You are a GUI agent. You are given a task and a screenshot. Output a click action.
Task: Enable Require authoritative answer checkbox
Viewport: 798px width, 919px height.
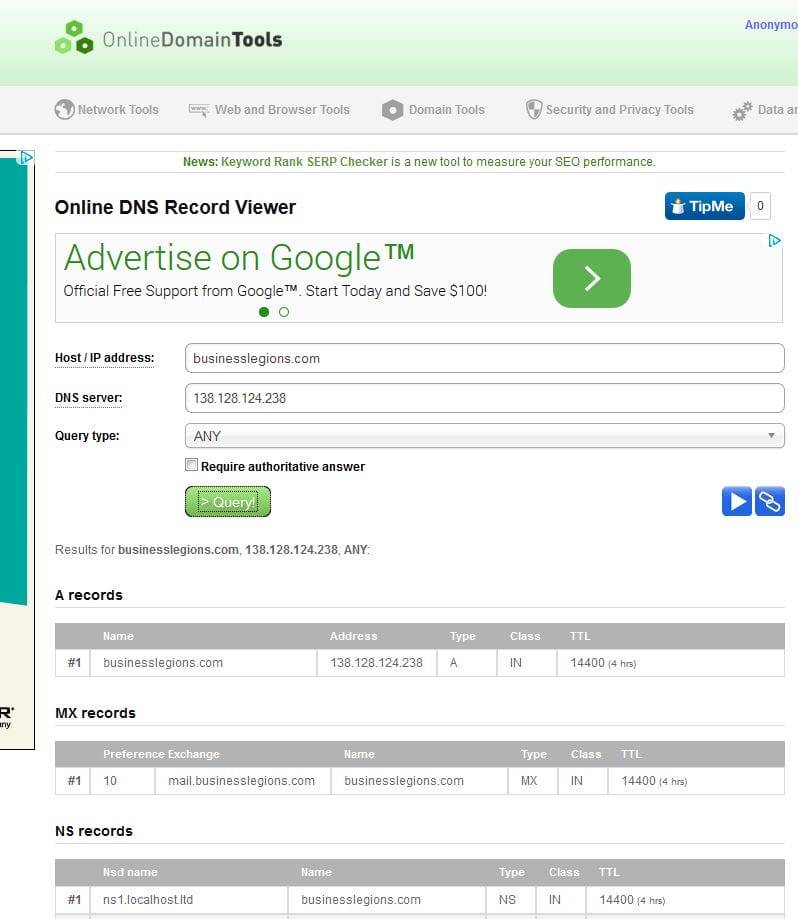point(191,465)
